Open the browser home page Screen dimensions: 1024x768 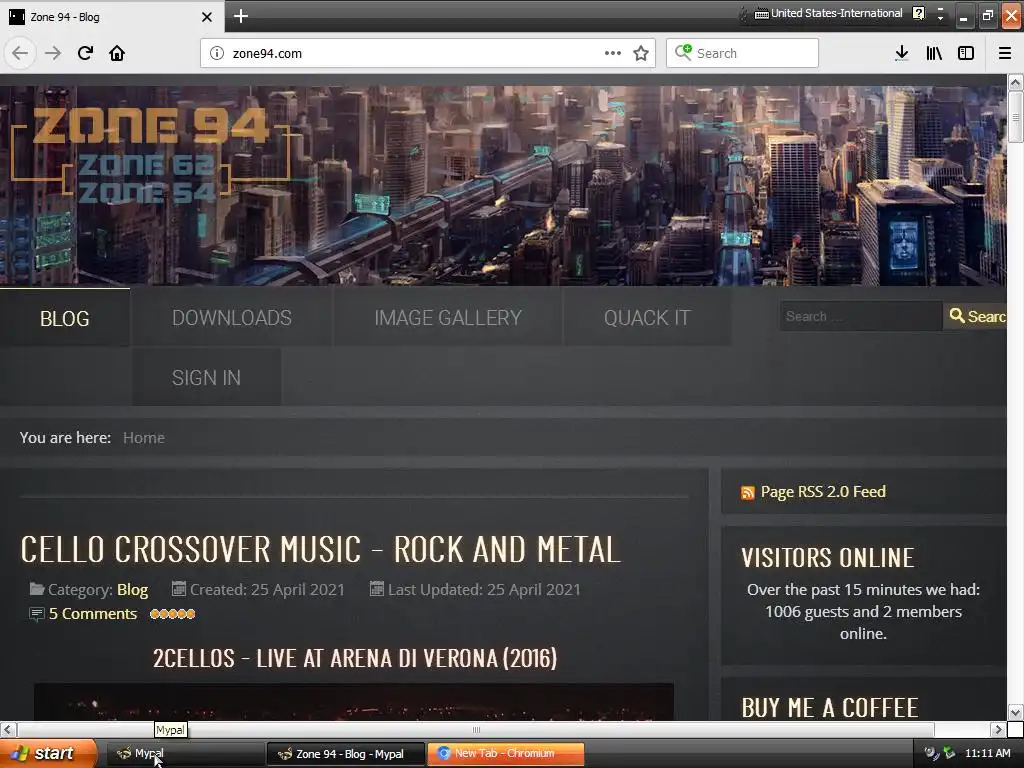tap(117, 53)
